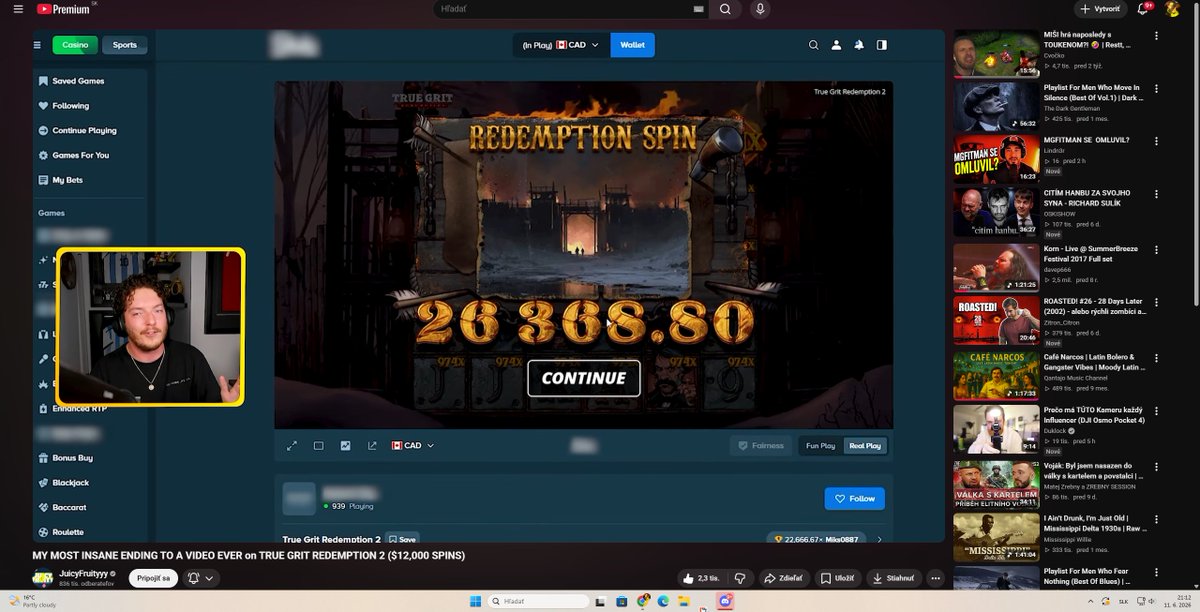Open options for MGFITMAN SE OMLUVIL video

tap(1157, 140)
